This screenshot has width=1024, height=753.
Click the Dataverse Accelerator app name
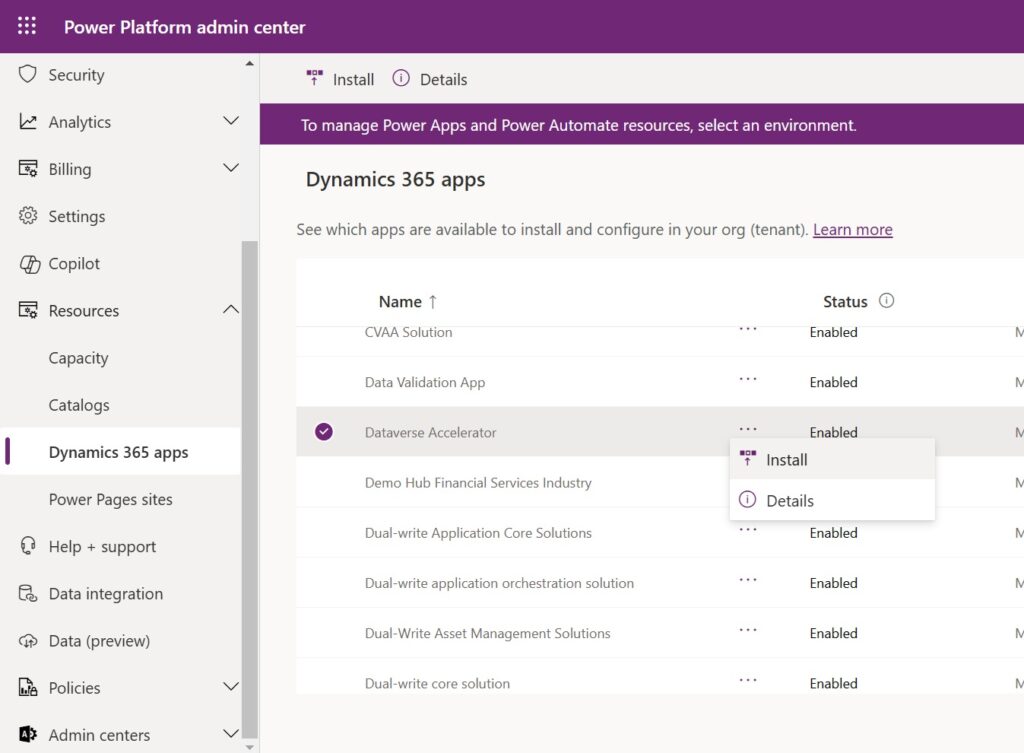click(430, 432)
